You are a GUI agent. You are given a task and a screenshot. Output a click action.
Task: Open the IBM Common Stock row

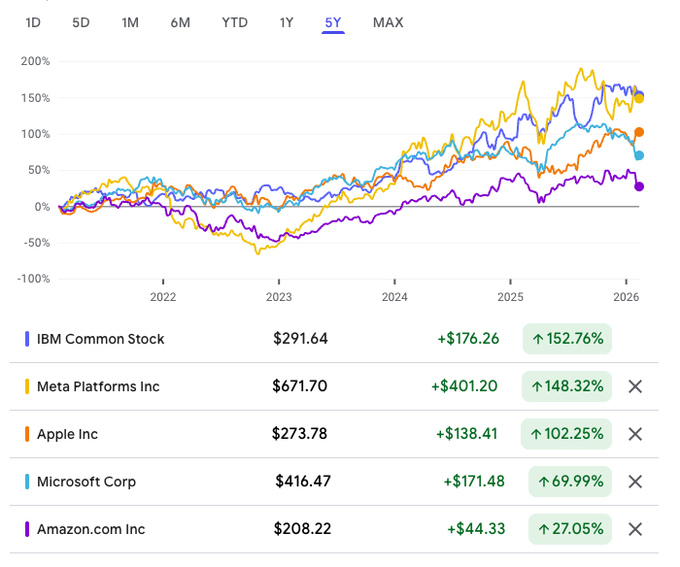100,339
